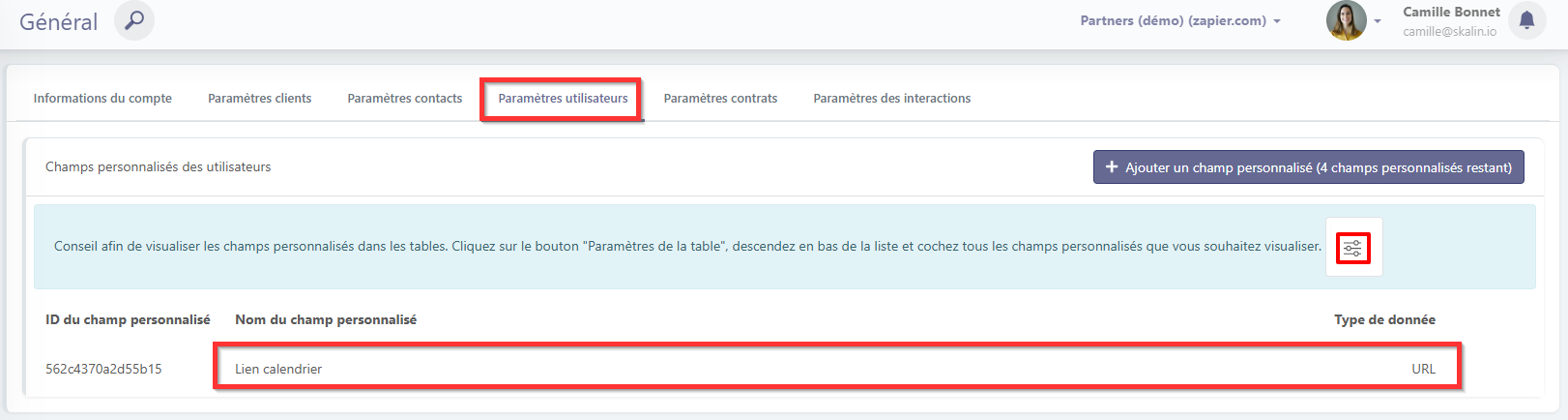Select the Lien calendrier field name
Screen dimensions: 1568x420
pyautogui.click(x=278, y=369)
